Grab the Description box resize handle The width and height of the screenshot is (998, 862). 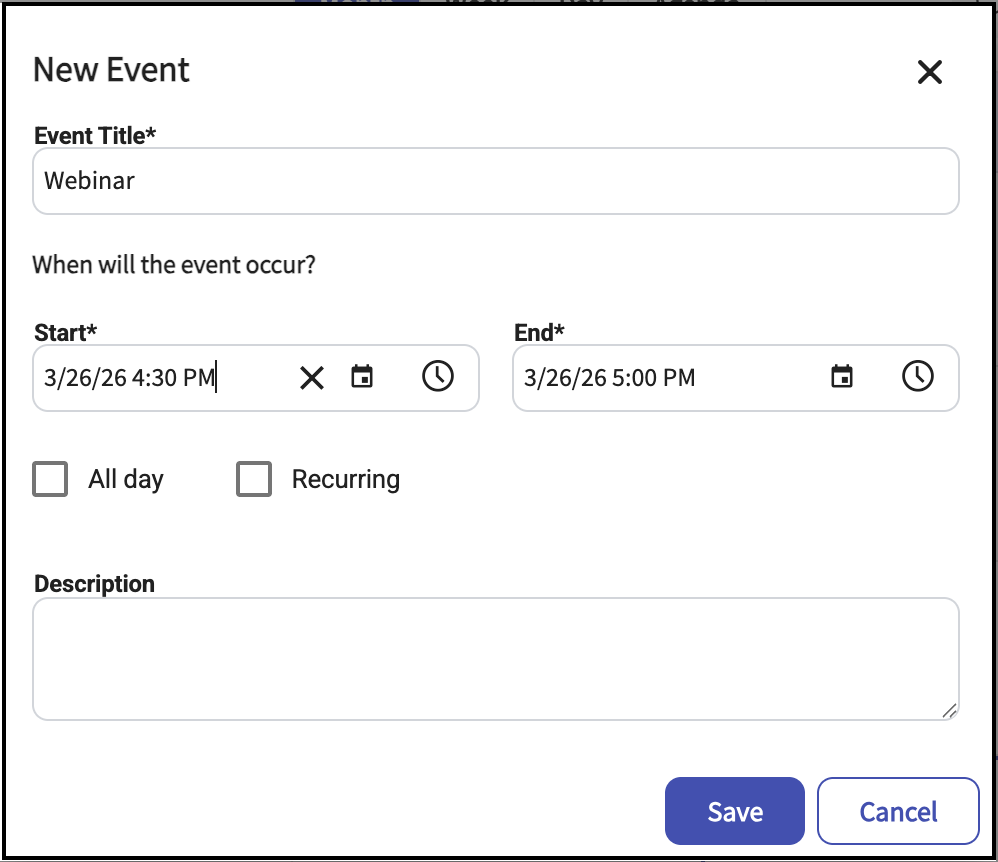pyautogui.click(x=949, y=710)
